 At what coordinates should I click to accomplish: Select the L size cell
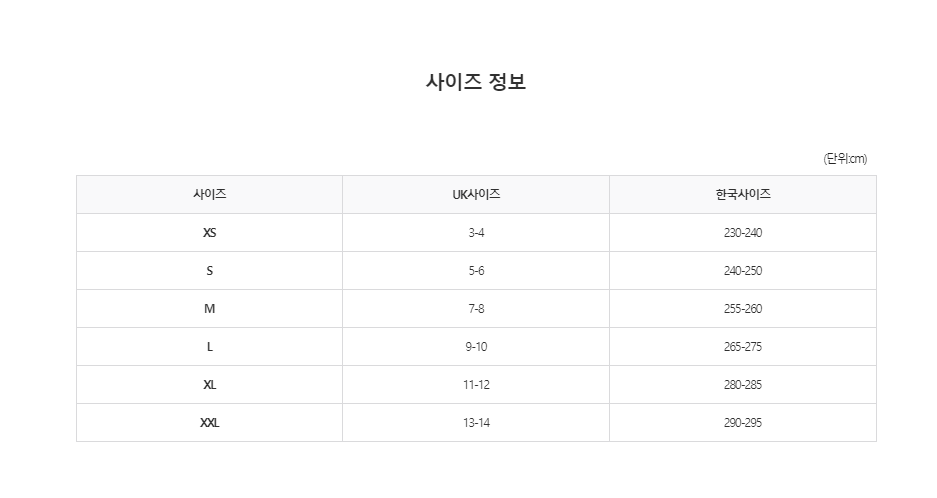click(209, 347)
